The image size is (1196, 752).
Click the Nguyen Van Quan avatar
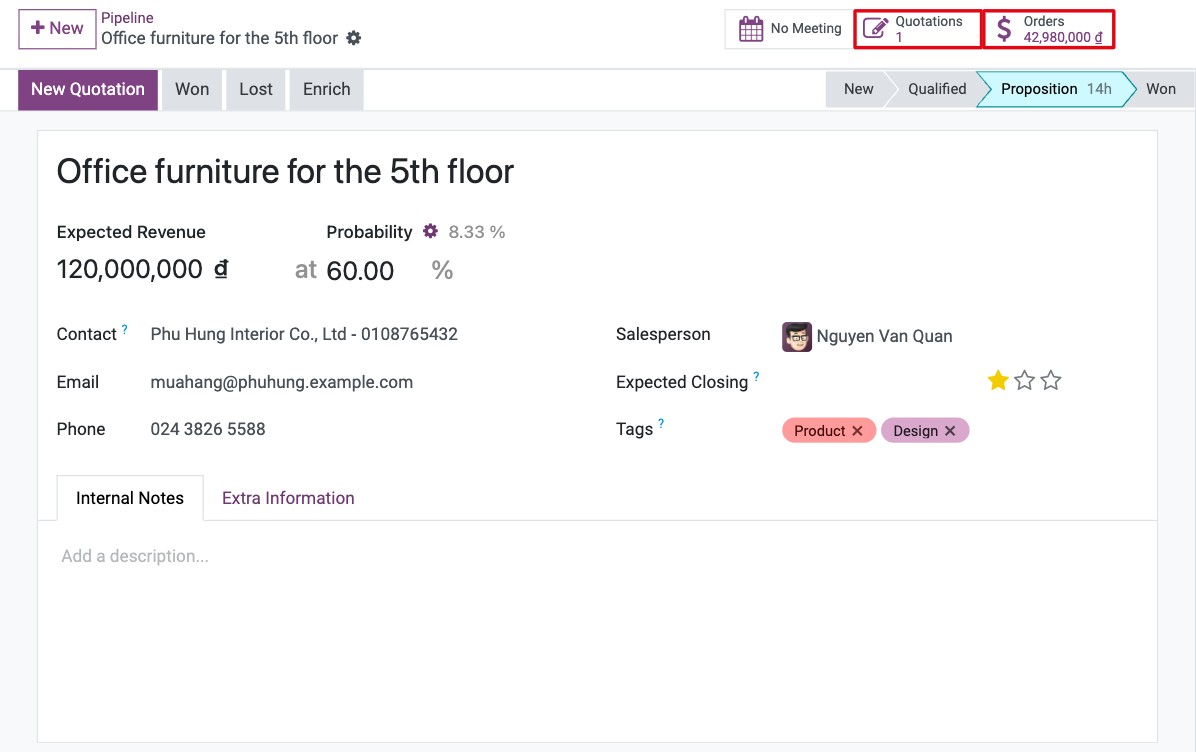click(797, 336)
